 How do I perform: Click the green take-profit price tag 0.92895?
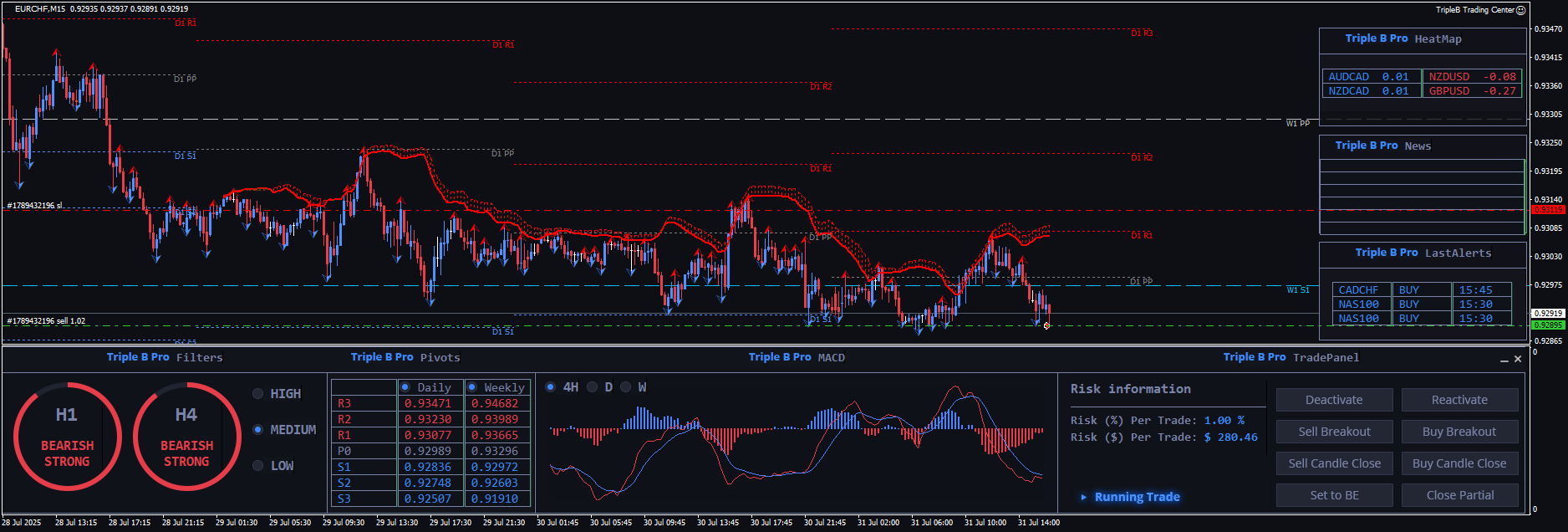pos(1547,325)
